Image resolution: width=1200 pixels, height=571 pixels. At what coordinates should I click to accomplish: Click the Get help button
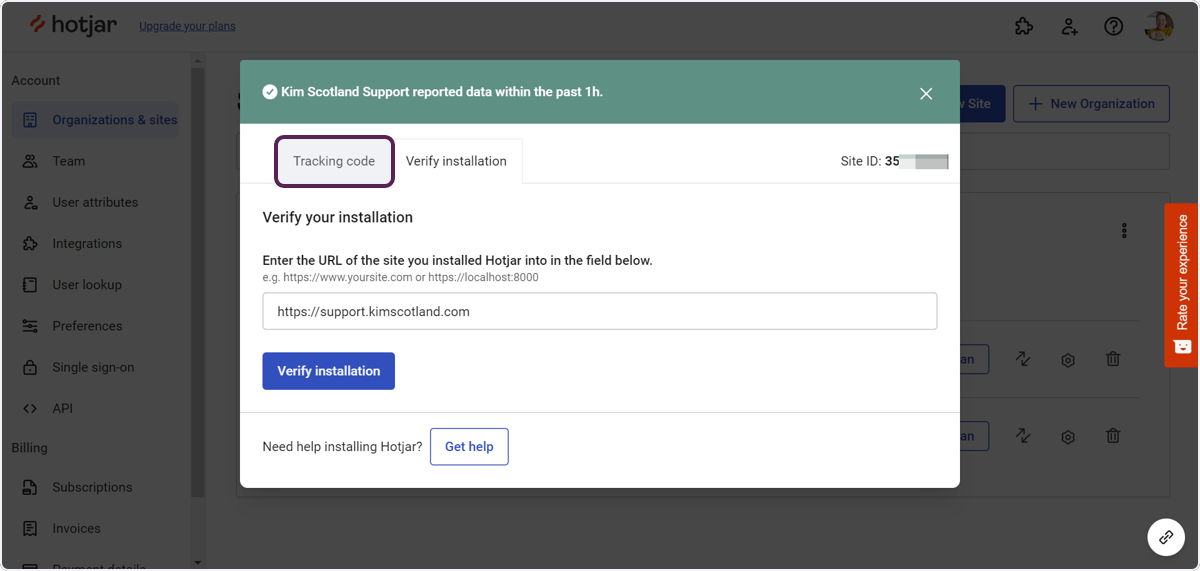(469, 447)
